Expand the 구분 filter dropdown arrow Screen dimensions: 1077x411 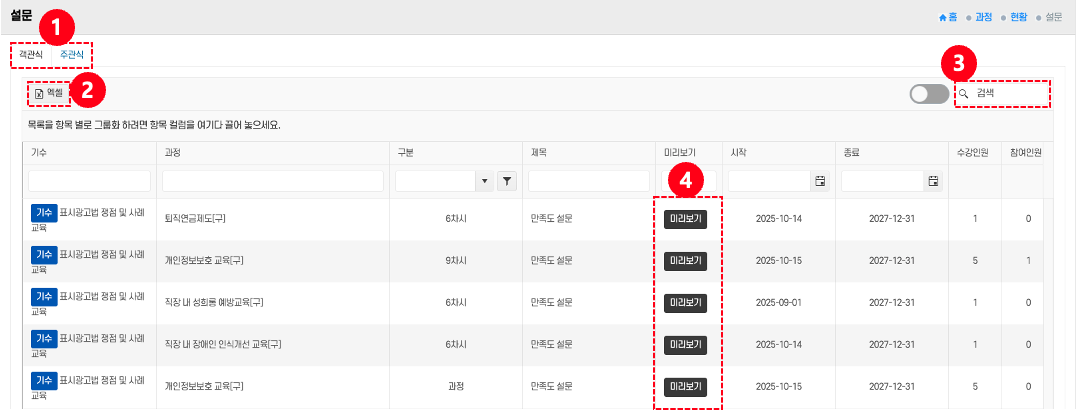(485, 181)
